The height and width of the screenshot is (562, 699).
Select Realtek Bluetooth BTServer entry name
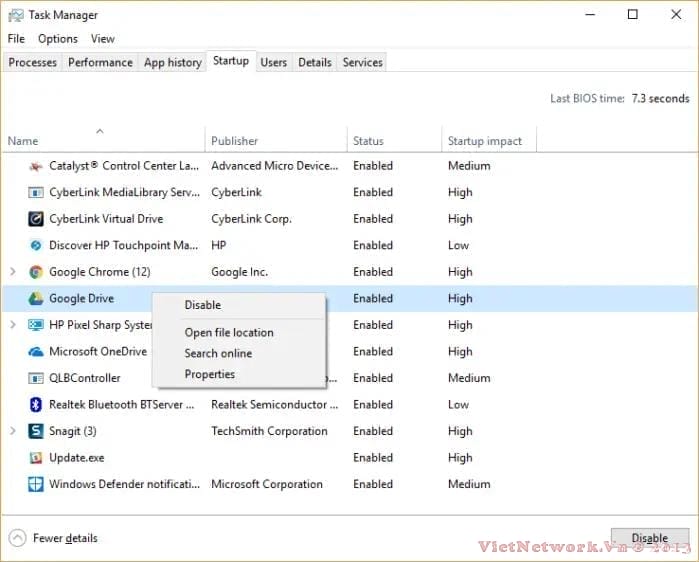[122, 405]
